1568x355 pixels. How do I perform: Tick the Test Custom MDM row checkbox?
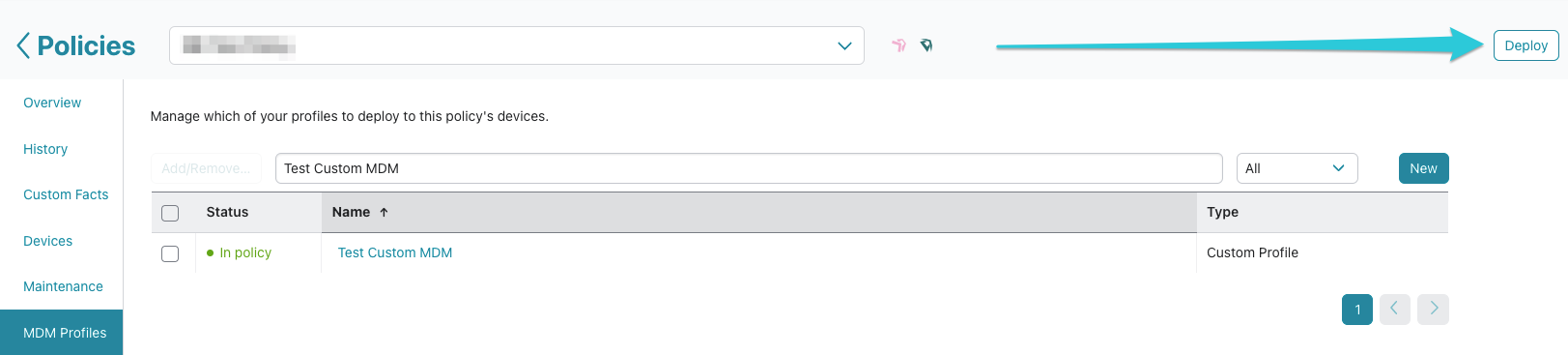tap(170, 253)
